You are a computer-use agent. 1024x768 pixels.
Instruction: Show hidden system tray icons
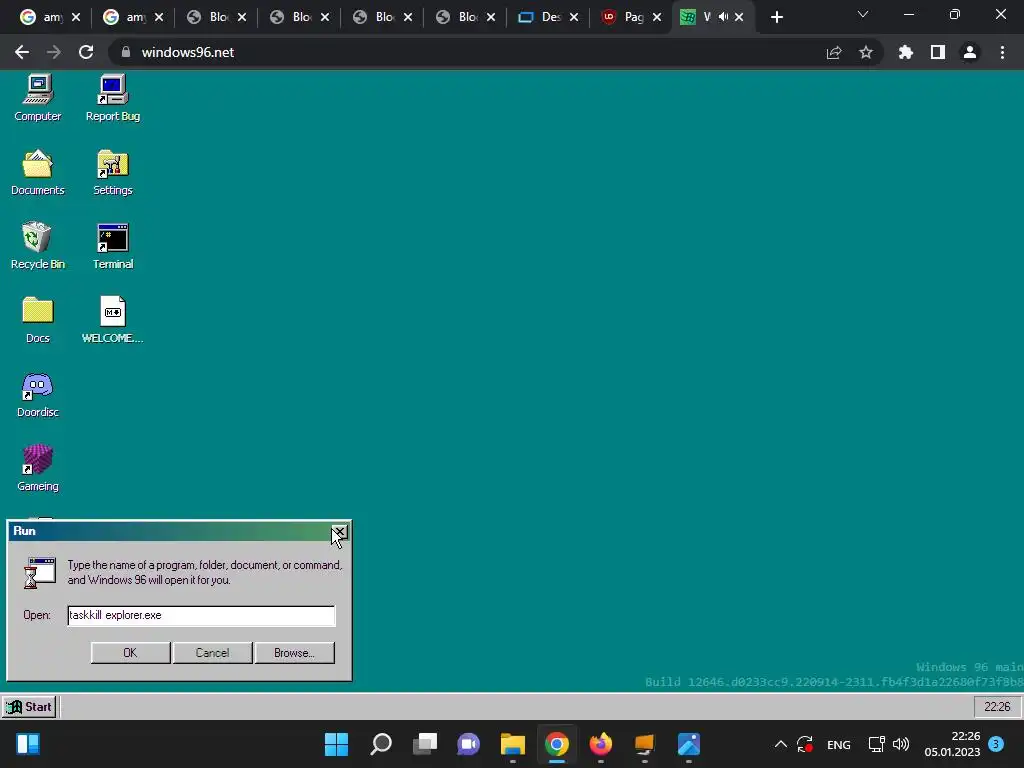[780, 744]
